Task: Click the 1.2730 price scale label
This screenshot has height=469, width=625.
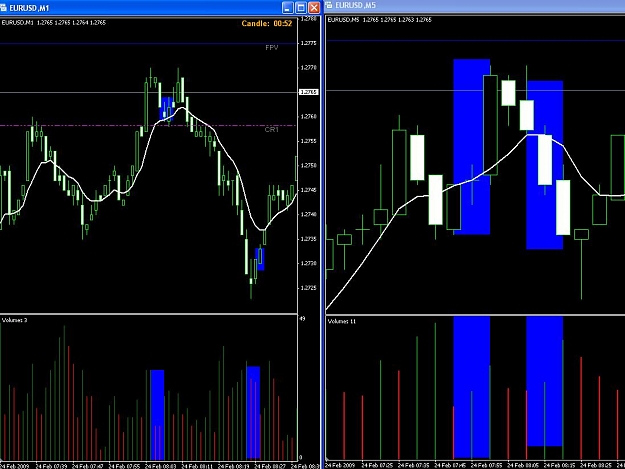Action: (x=309, y=263)
